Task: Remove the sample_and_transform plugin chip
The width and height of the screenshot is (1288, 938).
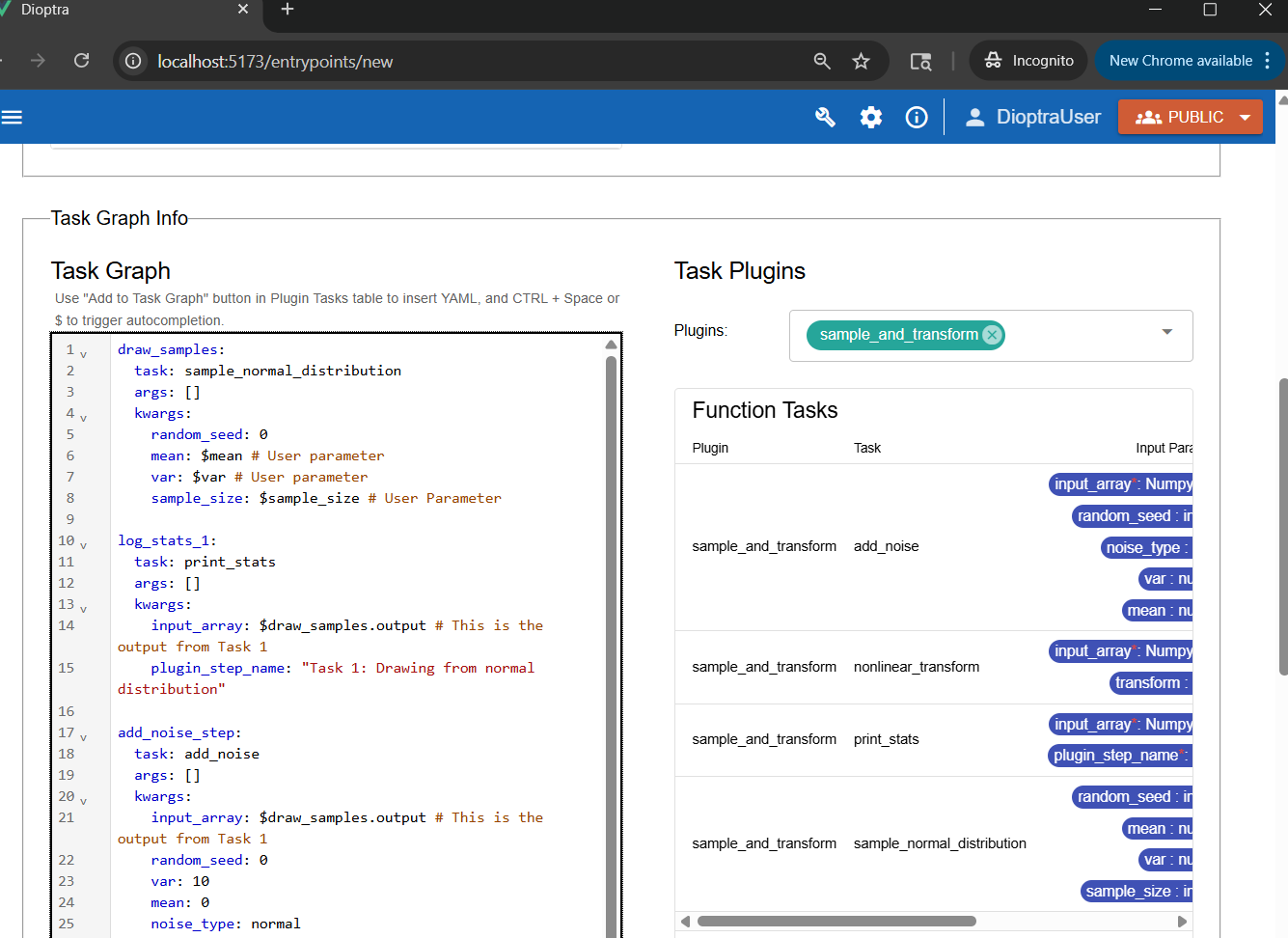Action: click(x=992, y=335)
